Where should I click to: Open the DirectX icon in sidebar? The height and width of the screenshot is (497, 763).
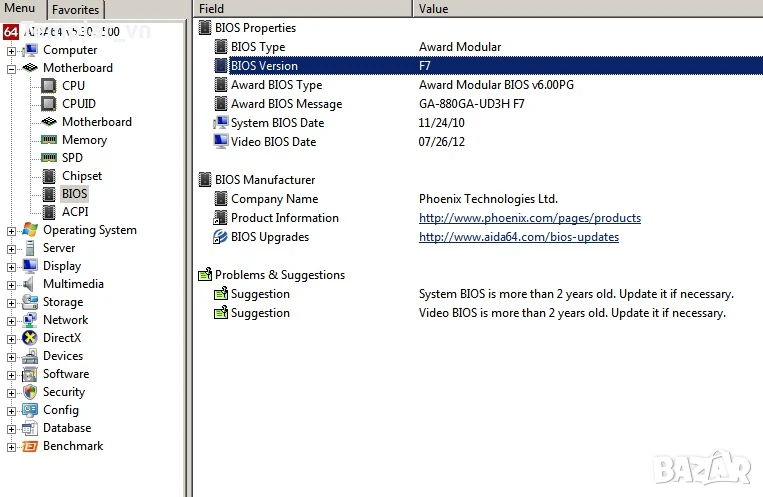click(x=30, y=338)
